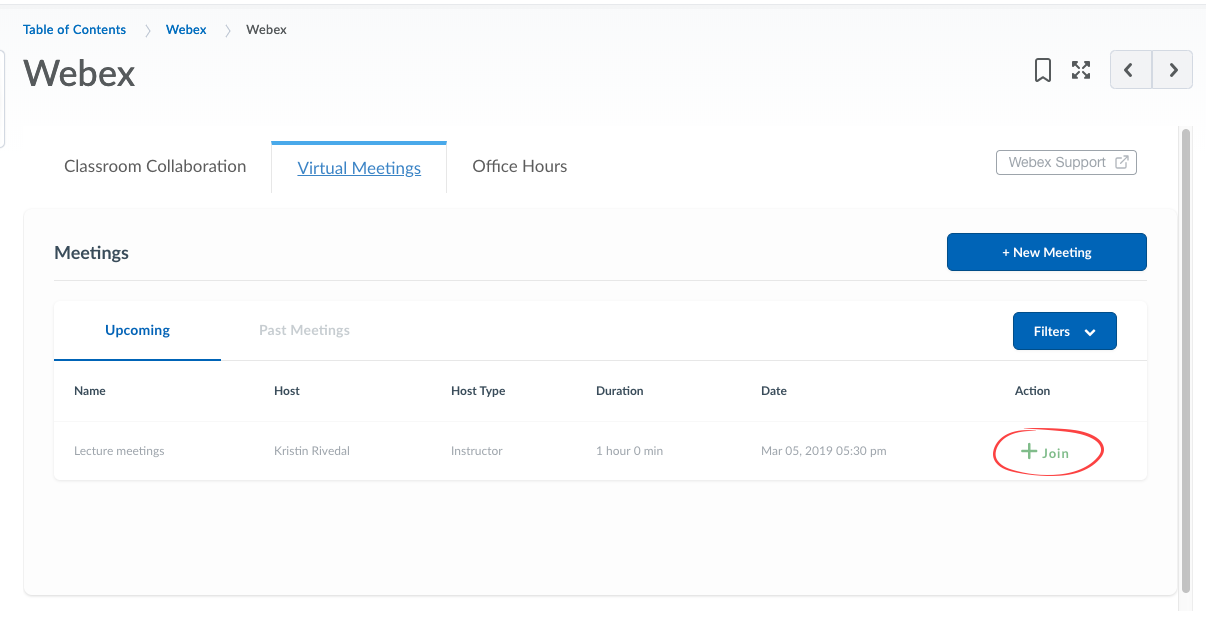This screenshot has height=633, width=1206.
Task: Click the Name column header
Action: 90,391
